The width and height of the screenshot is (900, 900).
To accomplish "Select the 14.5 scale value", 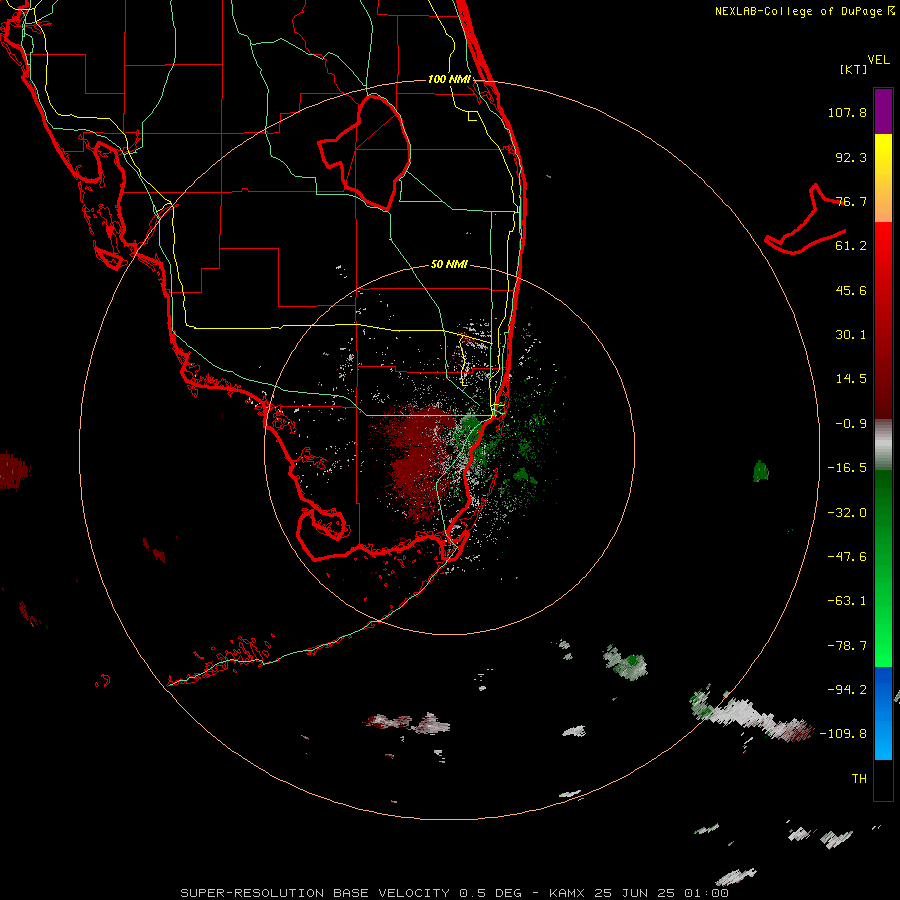I will [x=851, y=379].
